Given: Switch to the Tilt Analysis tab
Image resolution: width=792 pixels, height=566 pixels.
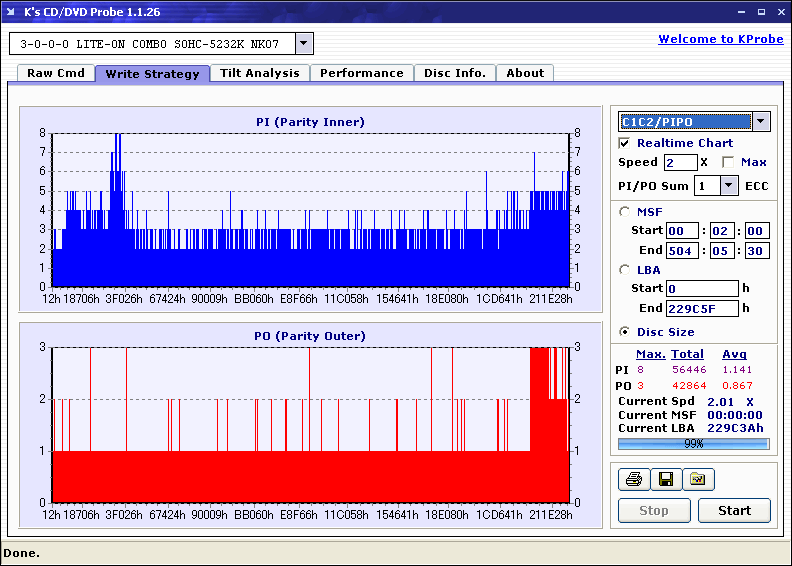Looking at the screenshot, I should click(x=260, y=73).
